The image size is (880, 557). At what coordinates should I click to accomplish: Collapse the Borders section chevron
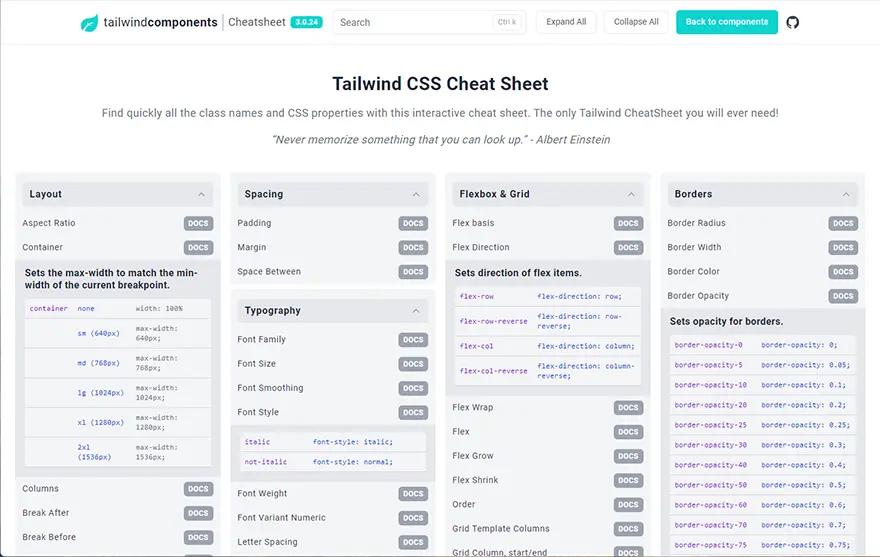(846, 194)
